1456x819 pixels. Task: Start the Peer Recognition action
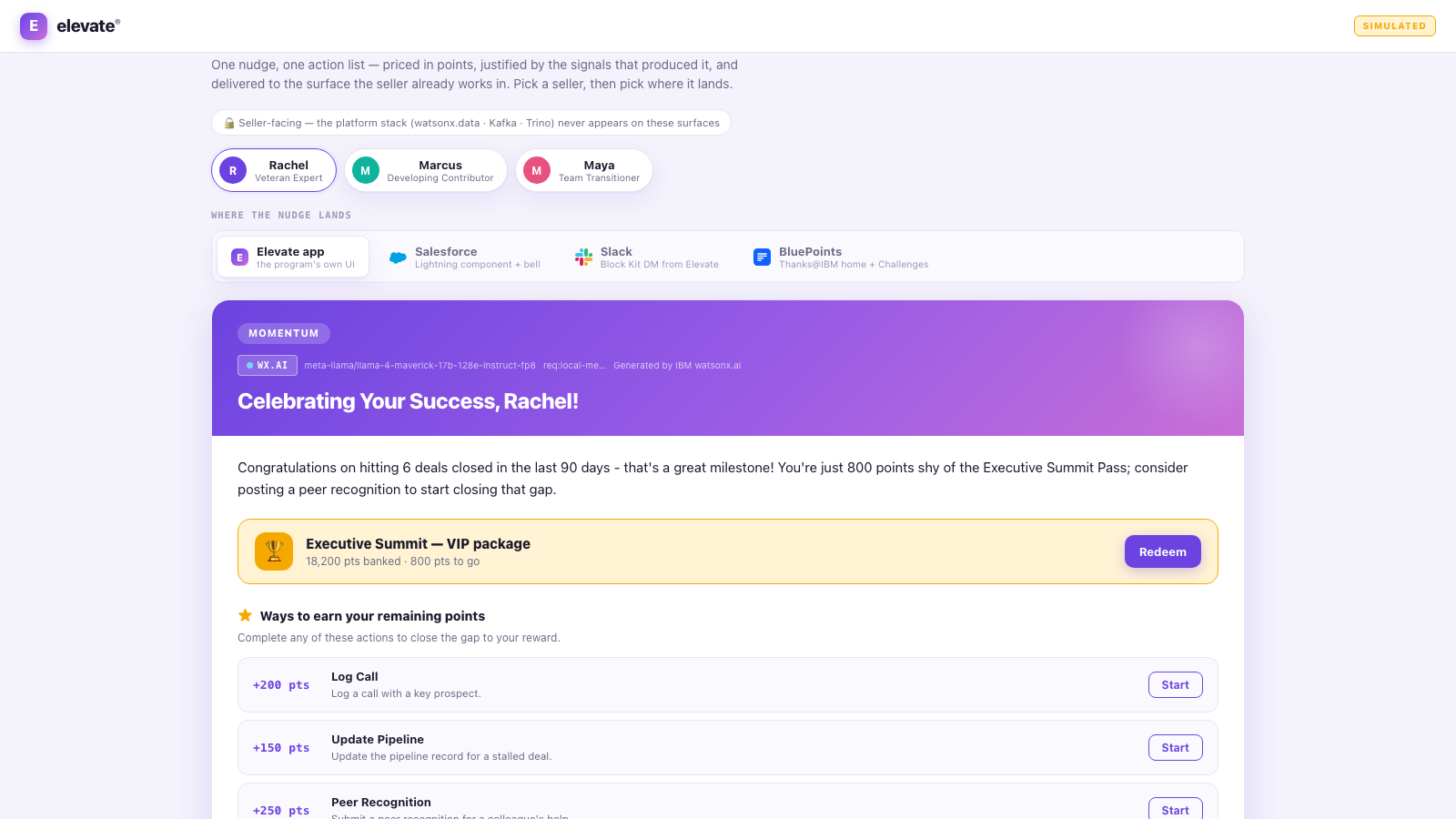coord(1175,809)
